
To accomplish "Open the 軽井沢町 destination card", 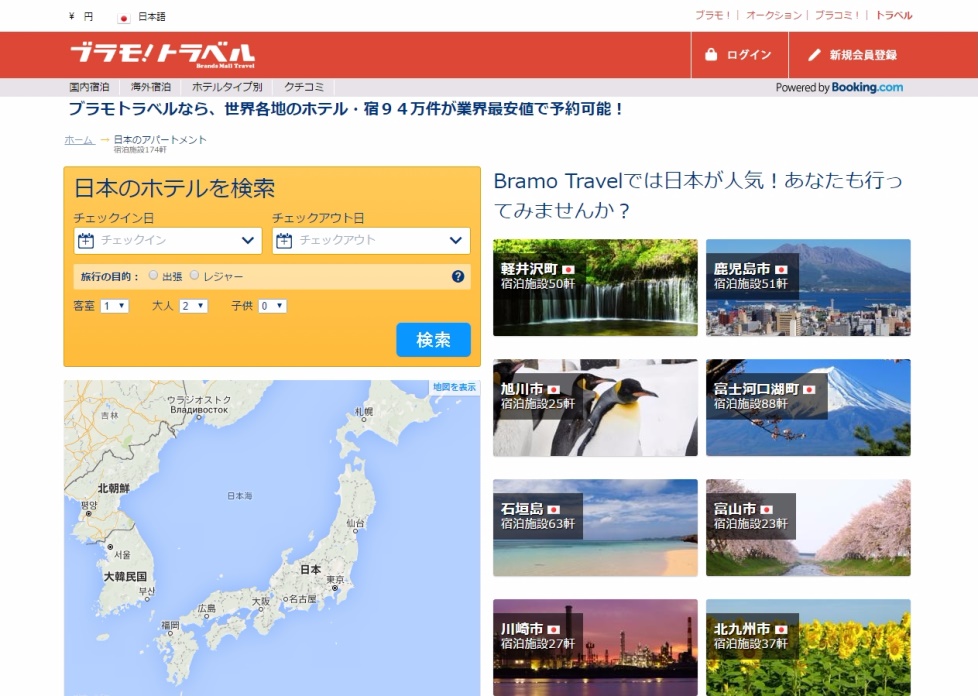I will click(x=595, y=288).
